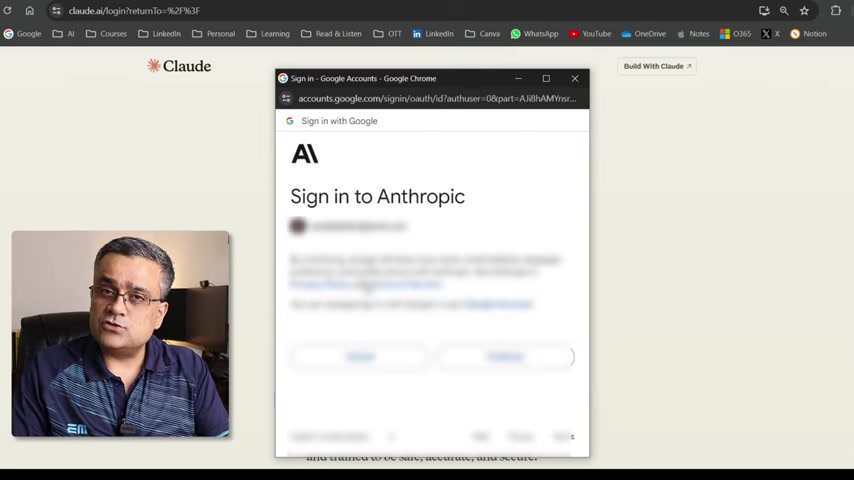Open the Personal bookmarks folder
The image size is (854, 480).
coord(214,34)
